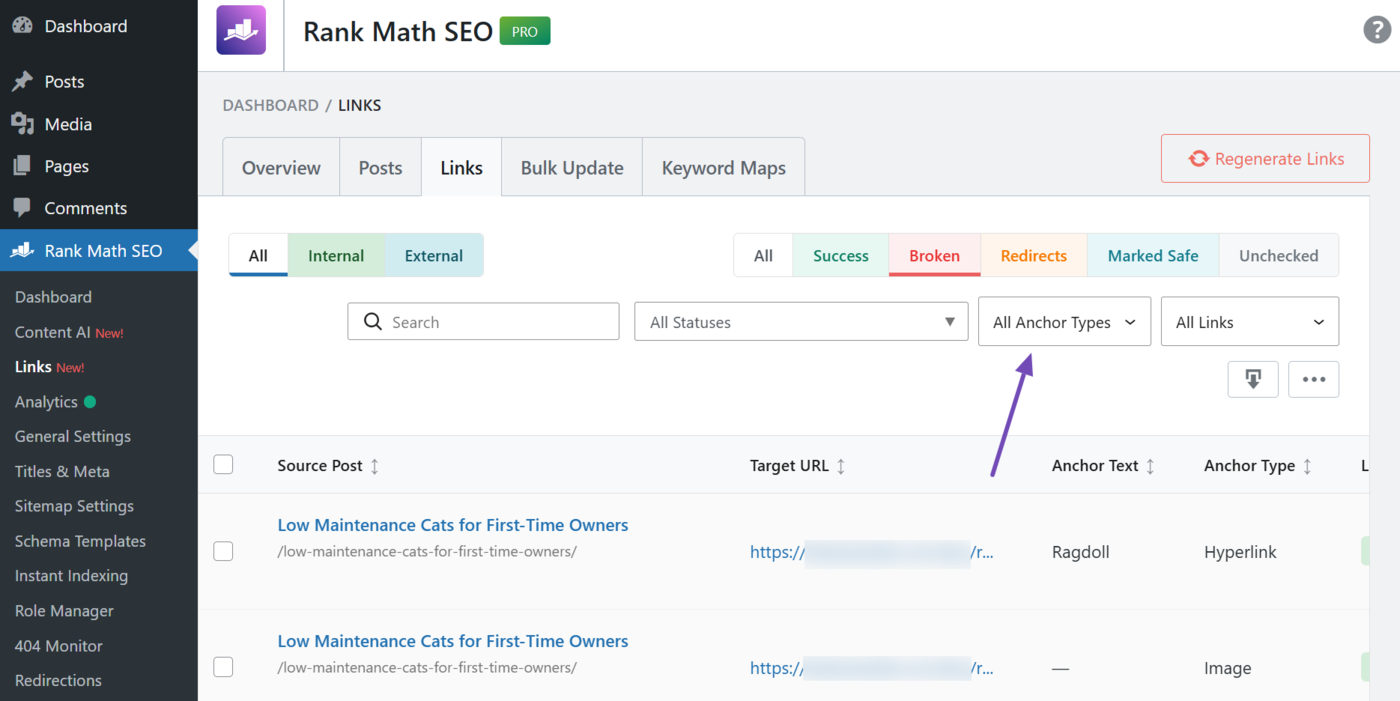1400x701 pixels.
Task: Click the help question mark icon
Action: coord(1377,30)
